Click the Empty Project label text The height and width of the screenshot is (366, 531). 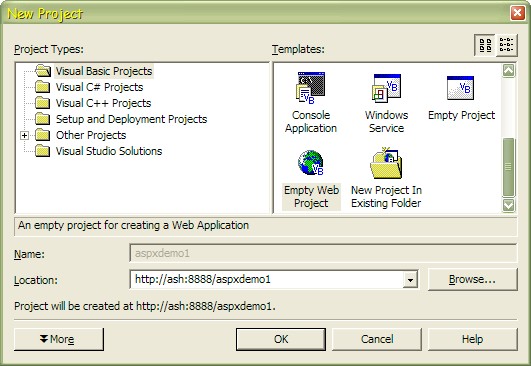coord(461,115)
